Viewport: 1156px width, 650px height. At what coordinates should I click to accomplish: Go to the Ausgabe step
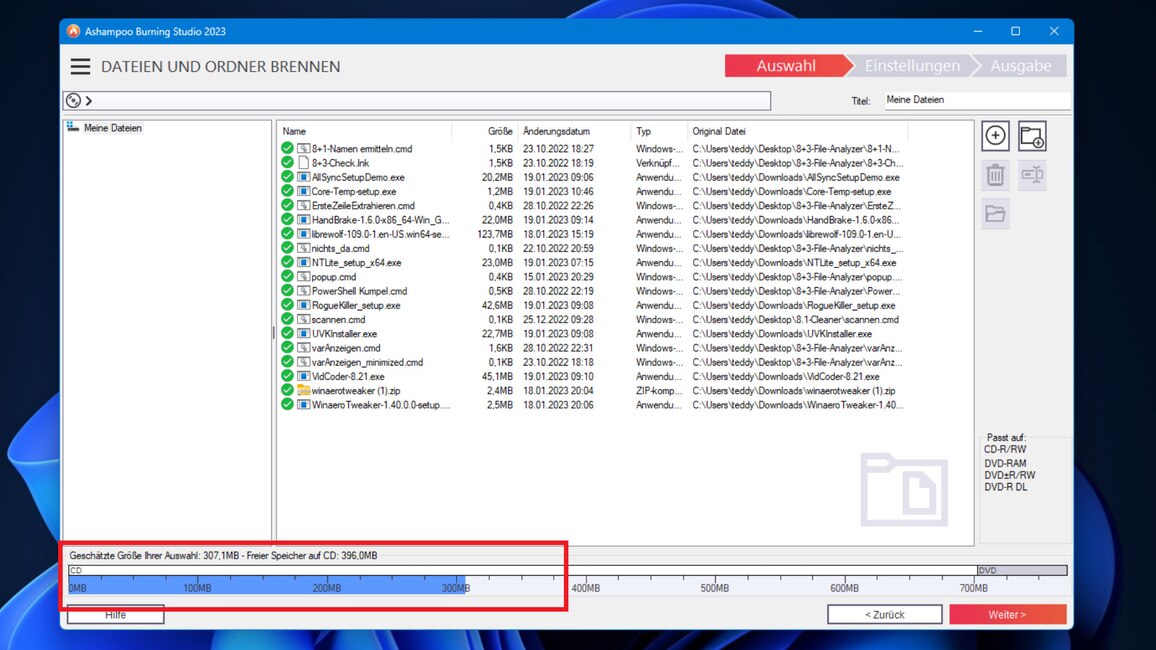[x=1020, y=66]
